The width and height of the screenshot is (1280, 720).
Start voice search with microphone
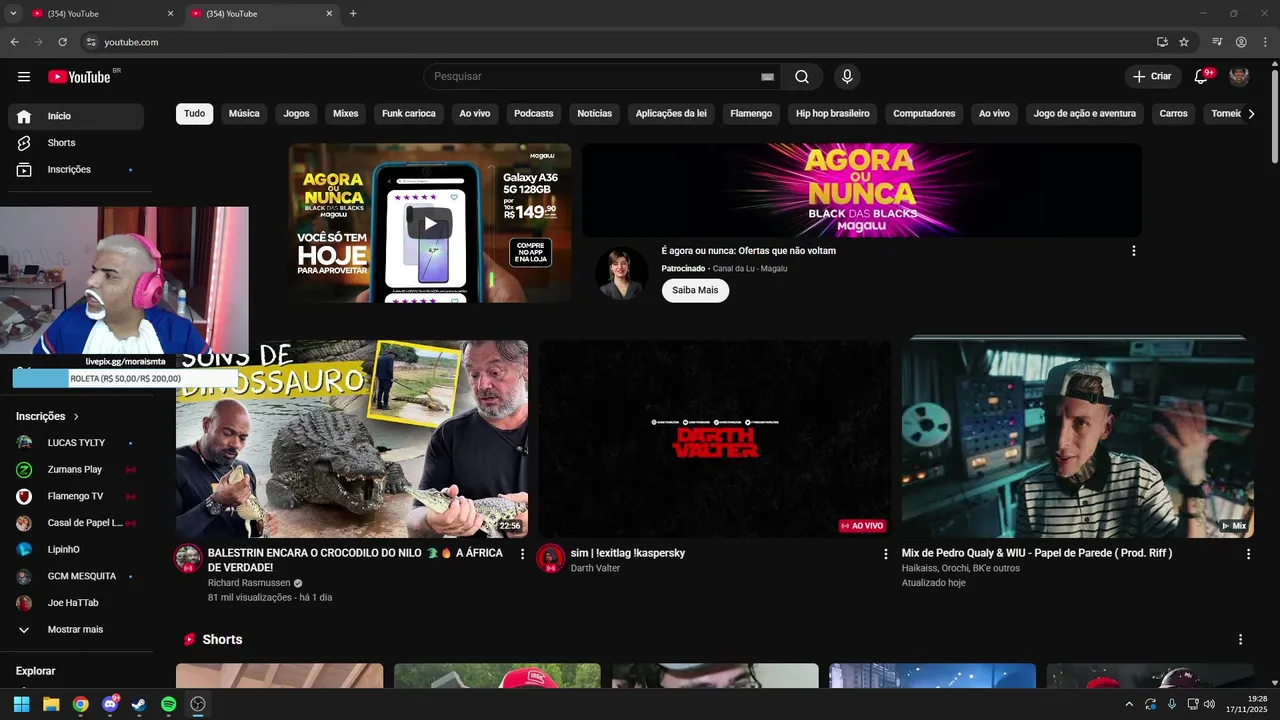tap(847, 77)
